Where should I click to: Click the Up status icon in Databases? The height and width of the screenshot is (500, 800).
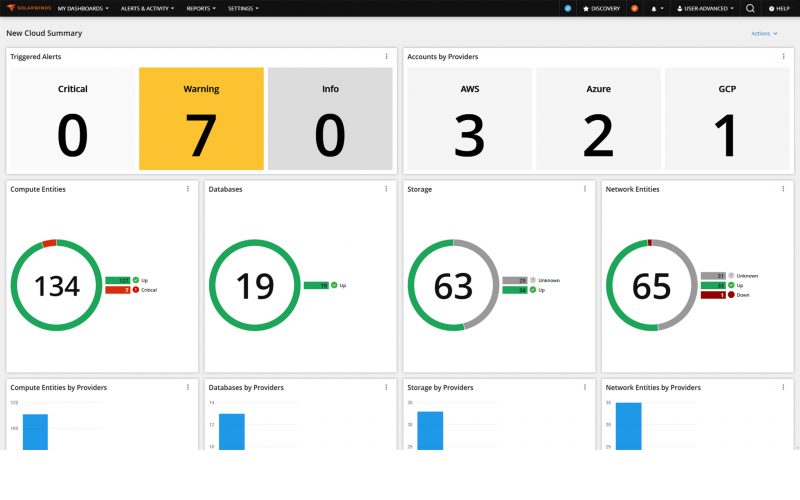click(334, 285)
